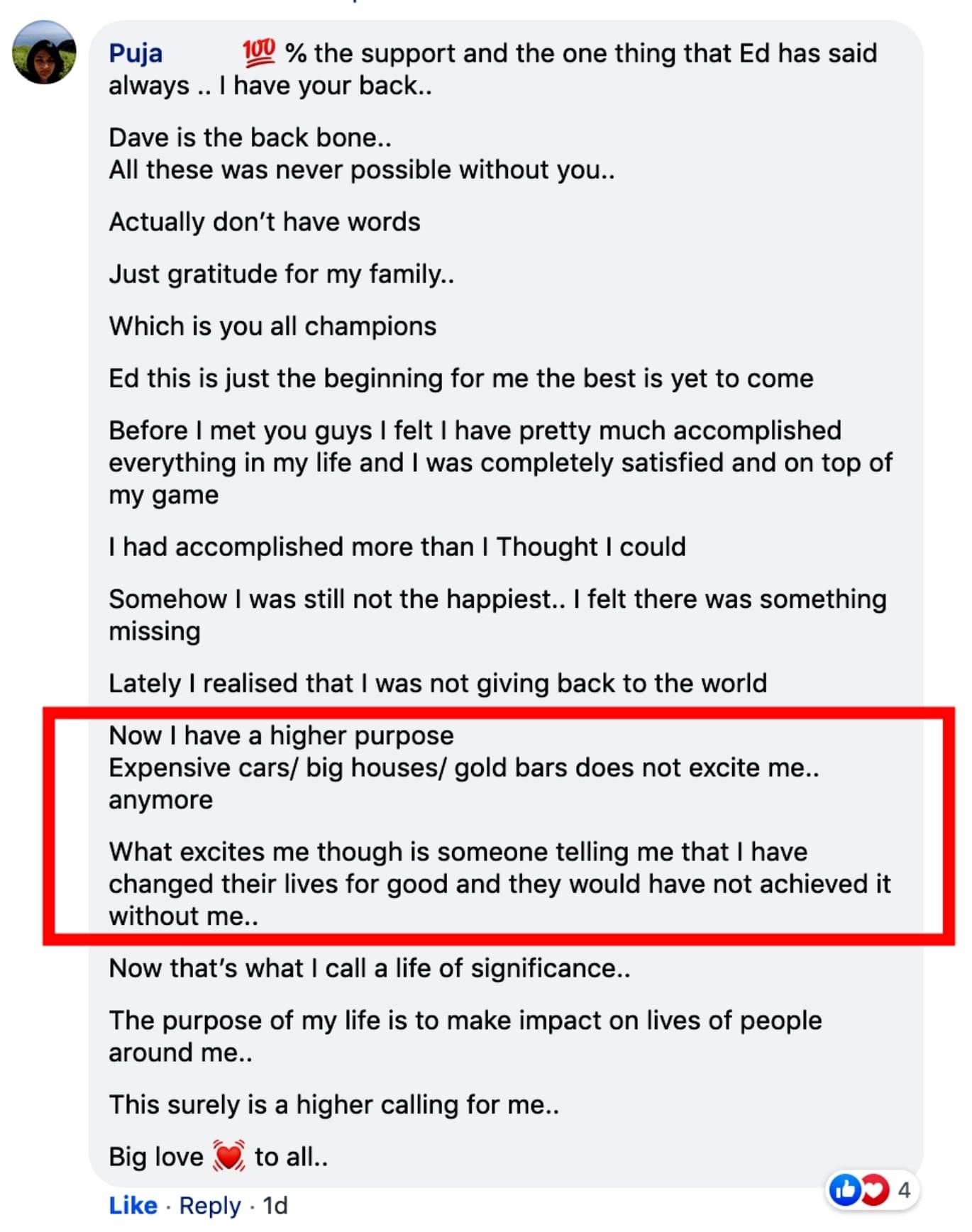Open the Puja commenter name link
Viewport: 972px width, 1232px height.
coord(136,53)
